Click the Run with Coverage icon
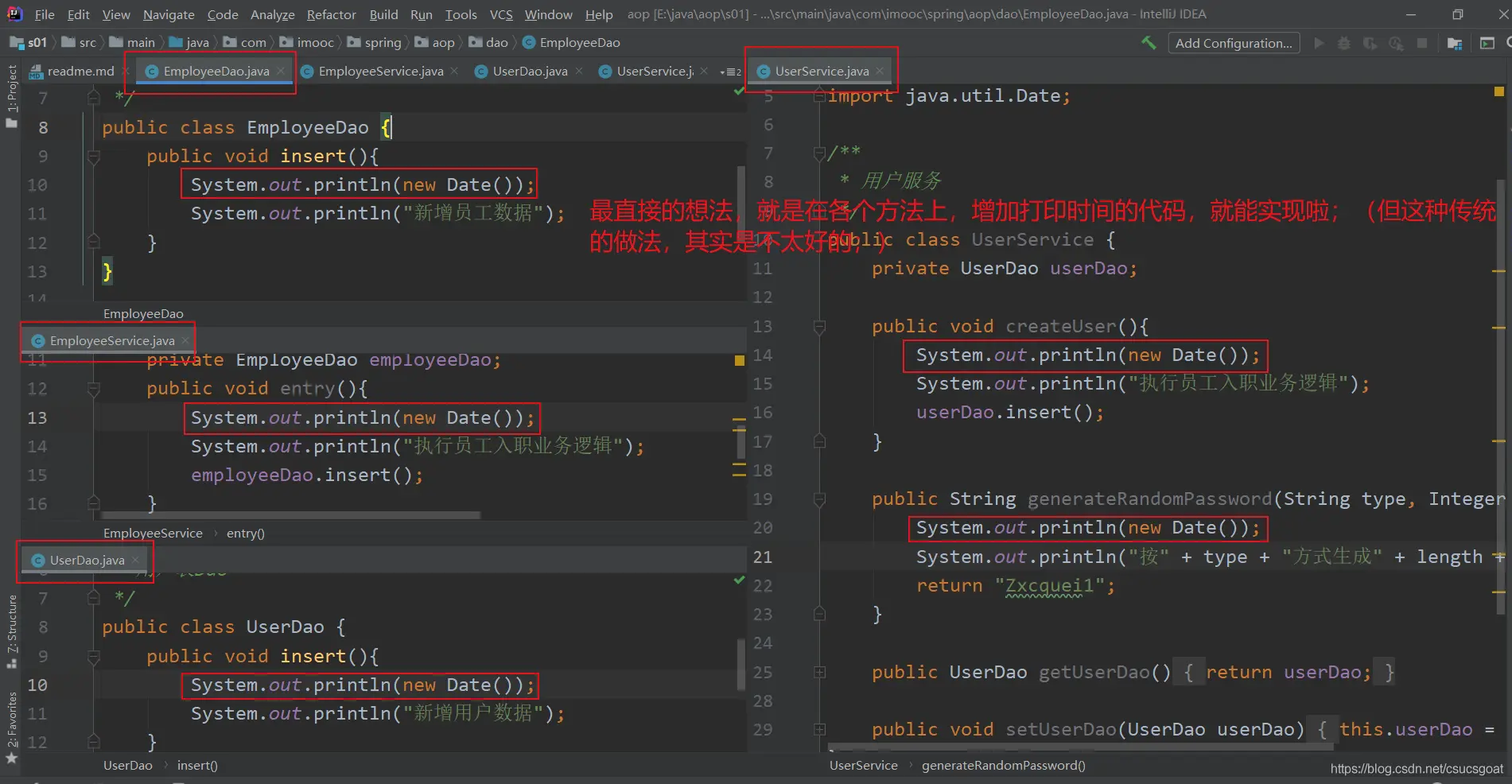Screen dimensions: 1512x784 click(x=1370, y=43)
